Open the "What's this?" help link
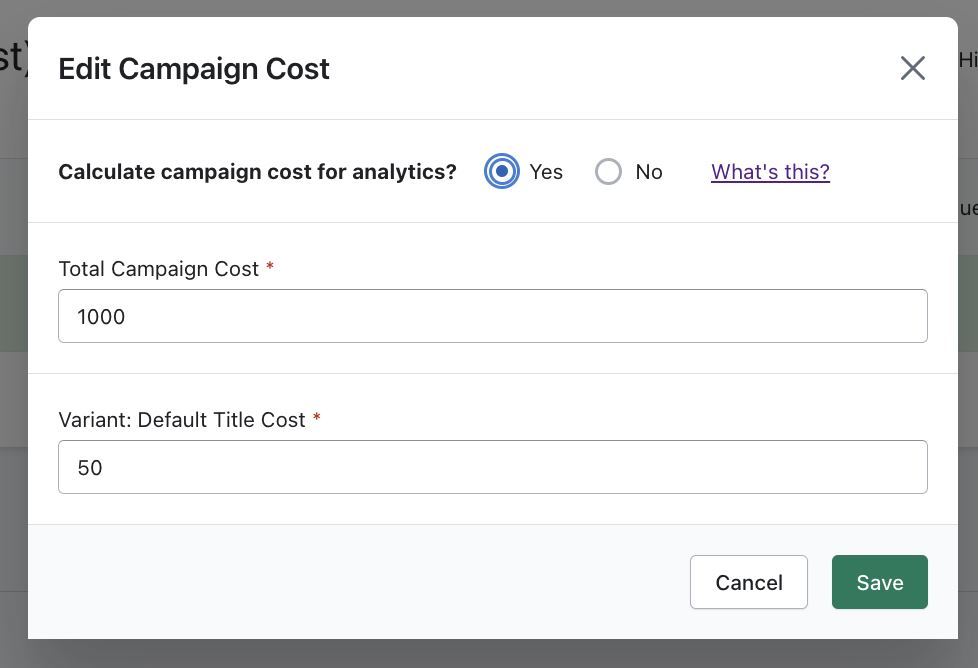 click(x=770, y=172)
